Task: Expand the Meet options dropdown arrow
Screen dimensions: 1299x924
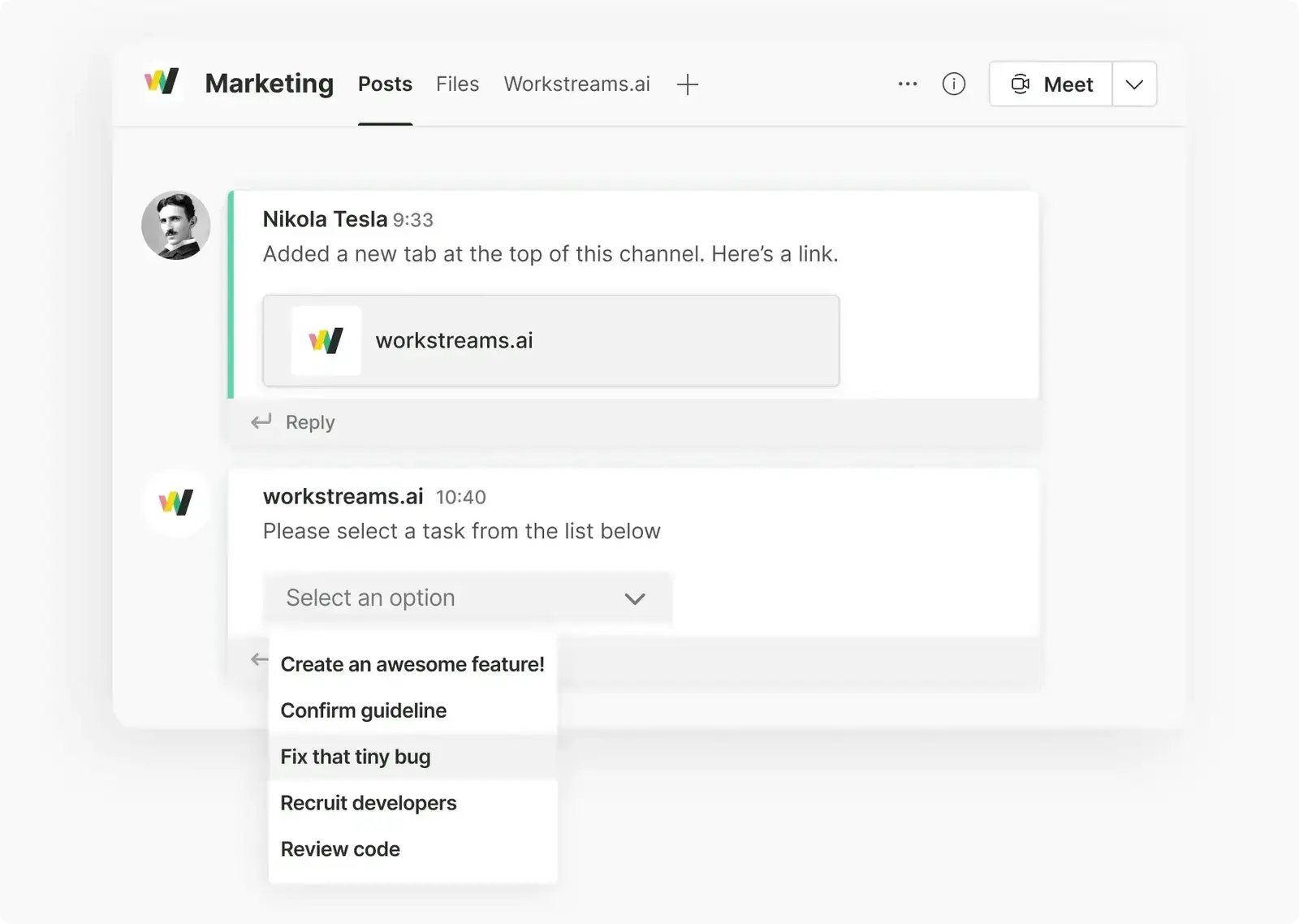Action: click(1134, 84)
